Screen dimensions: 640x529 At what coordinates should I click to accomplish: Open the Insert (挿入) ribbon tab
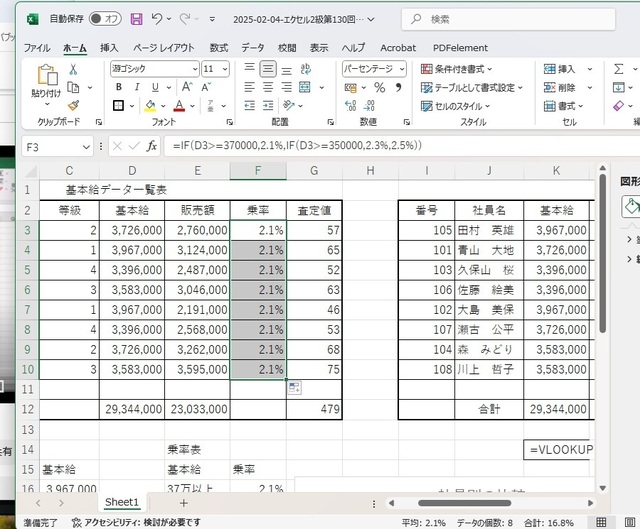(109, 47)
